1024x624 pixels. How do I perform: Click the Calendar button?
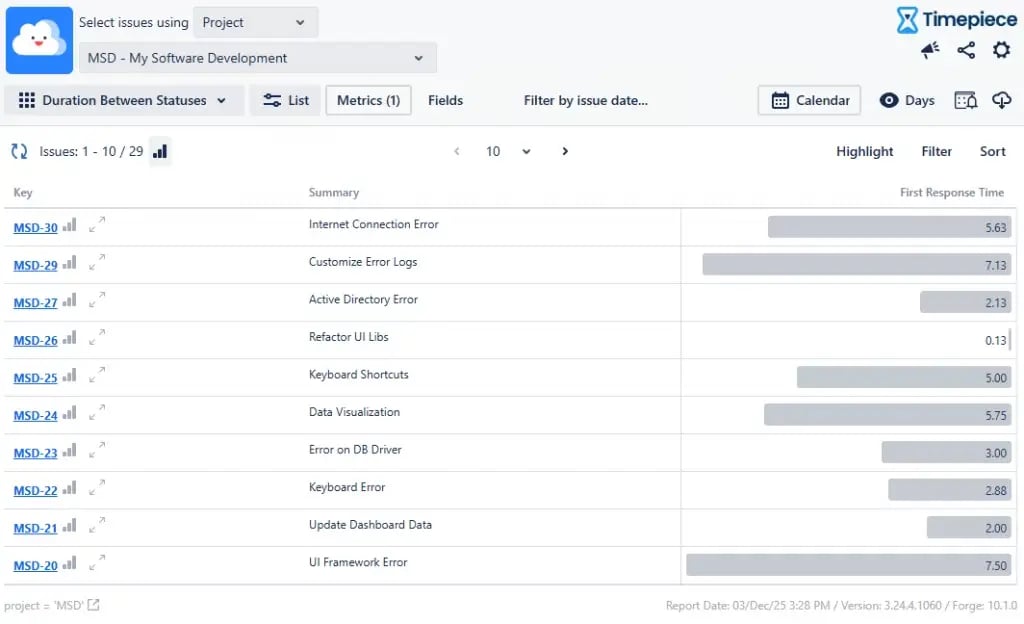(x=809, y=100)
